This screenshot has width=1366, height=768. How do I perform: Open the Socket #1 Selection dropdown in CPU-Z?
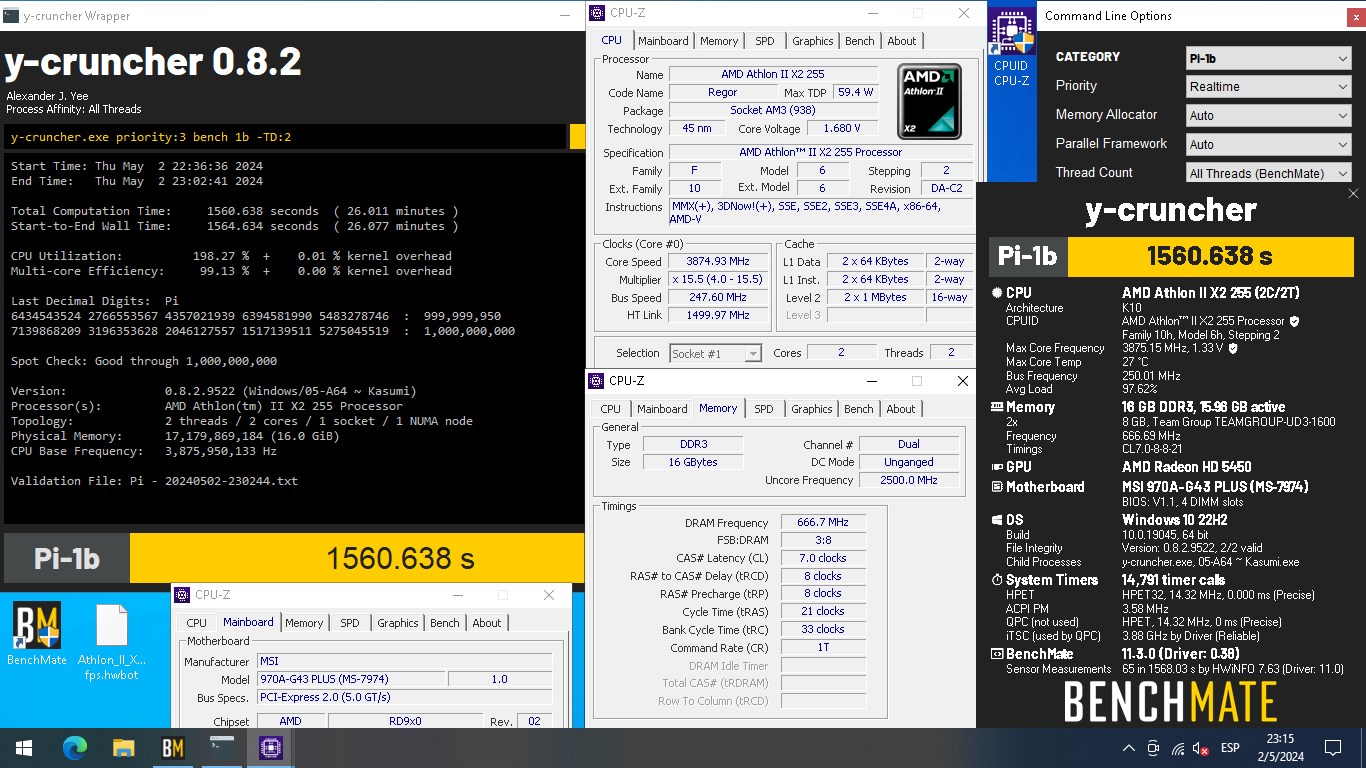pyautogui.click(x=715, y=353)
